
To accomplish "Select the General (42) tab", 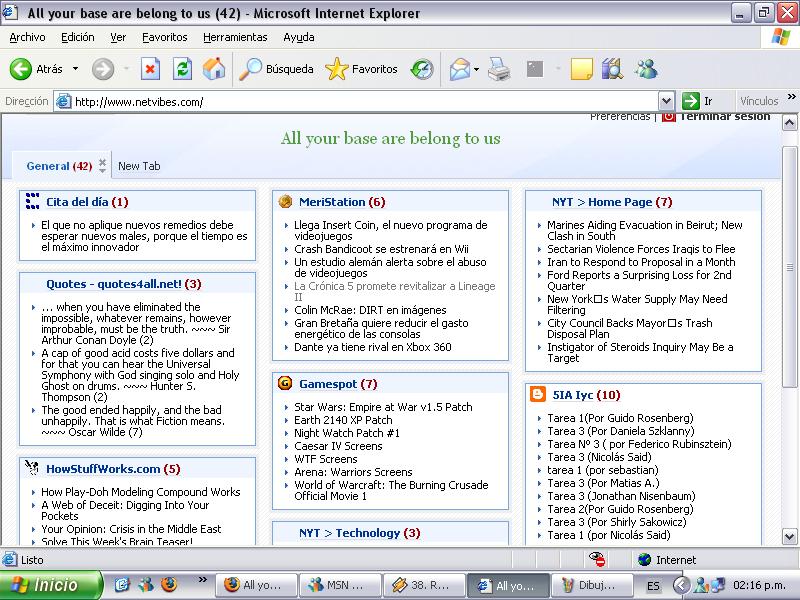I will pyautogui.click(x=59, y=166).
